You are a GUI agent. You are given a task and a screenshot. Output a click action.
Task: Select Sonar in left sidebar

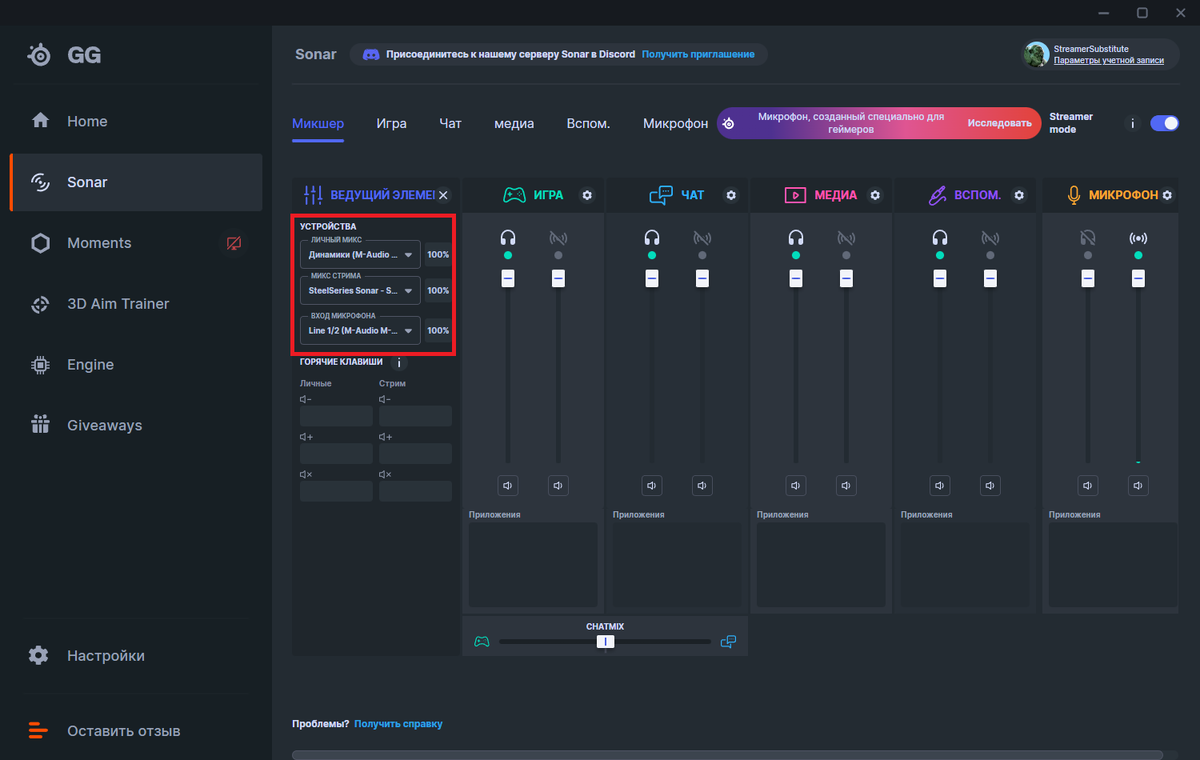point(136,182)
